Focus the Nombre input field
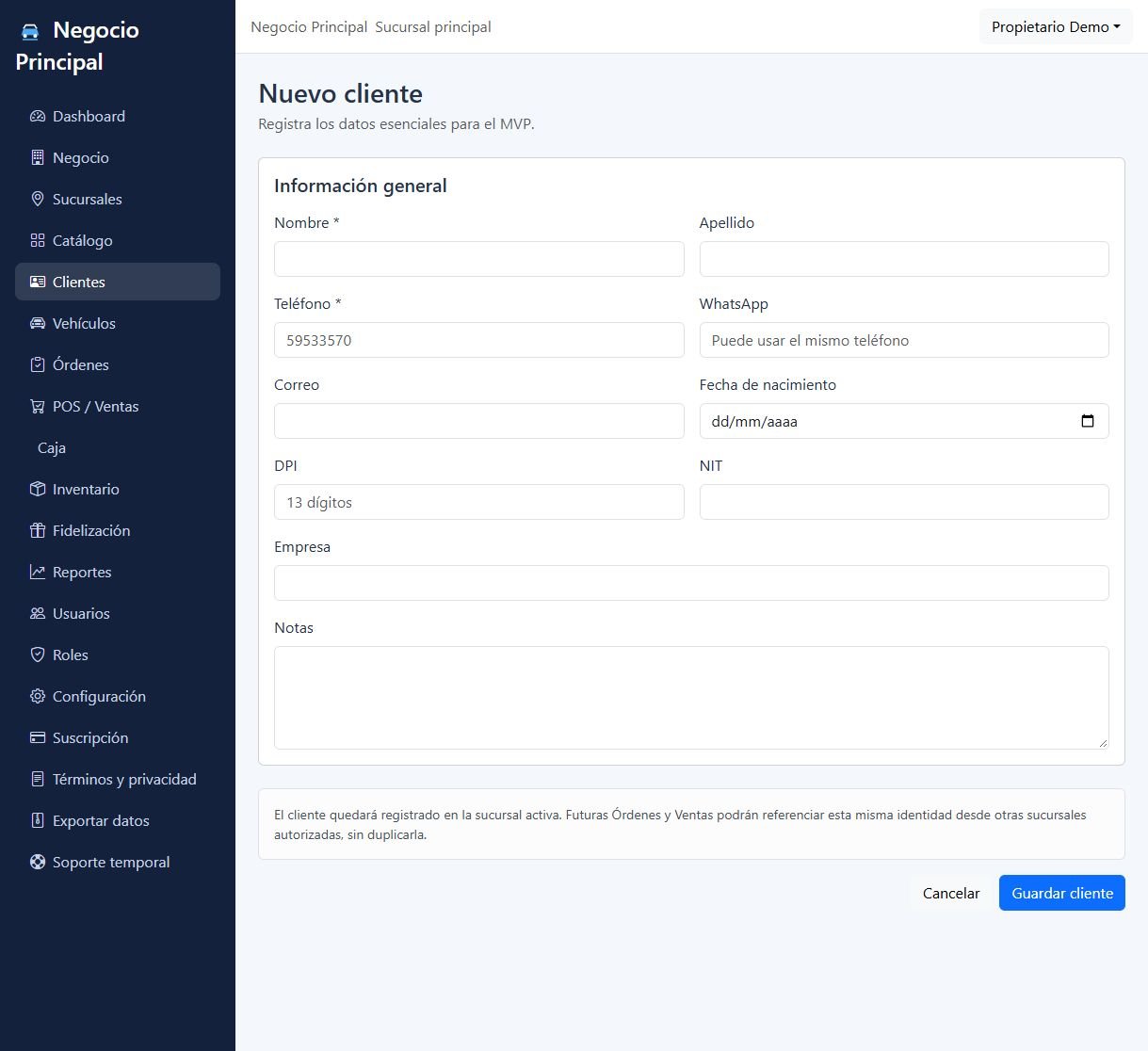Image resolution: width=1148 pixels, height=1051 pixels. tap(479, 259)
